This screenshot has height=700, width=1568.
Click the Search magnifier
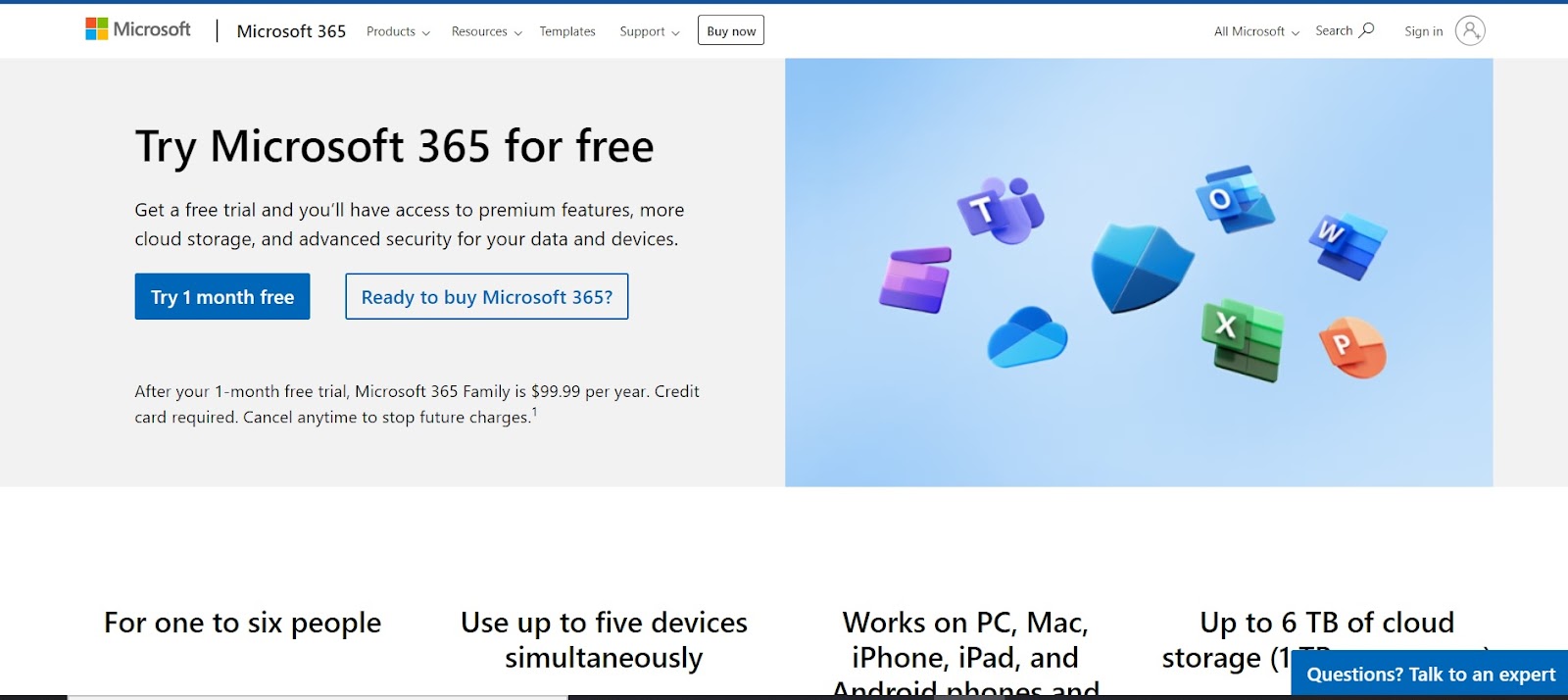[1367, 30]
